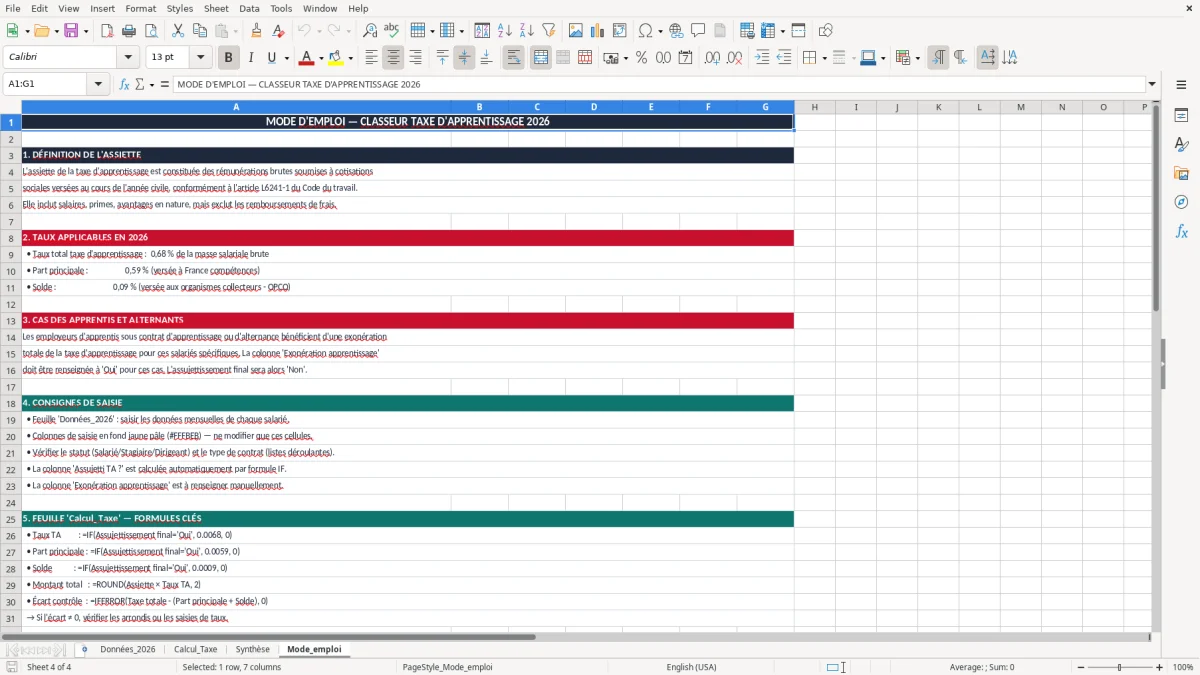Toggle Wrap Text
Viewport: 1200px width, 675px height.
pyautogui.click(x=514, y=58)
